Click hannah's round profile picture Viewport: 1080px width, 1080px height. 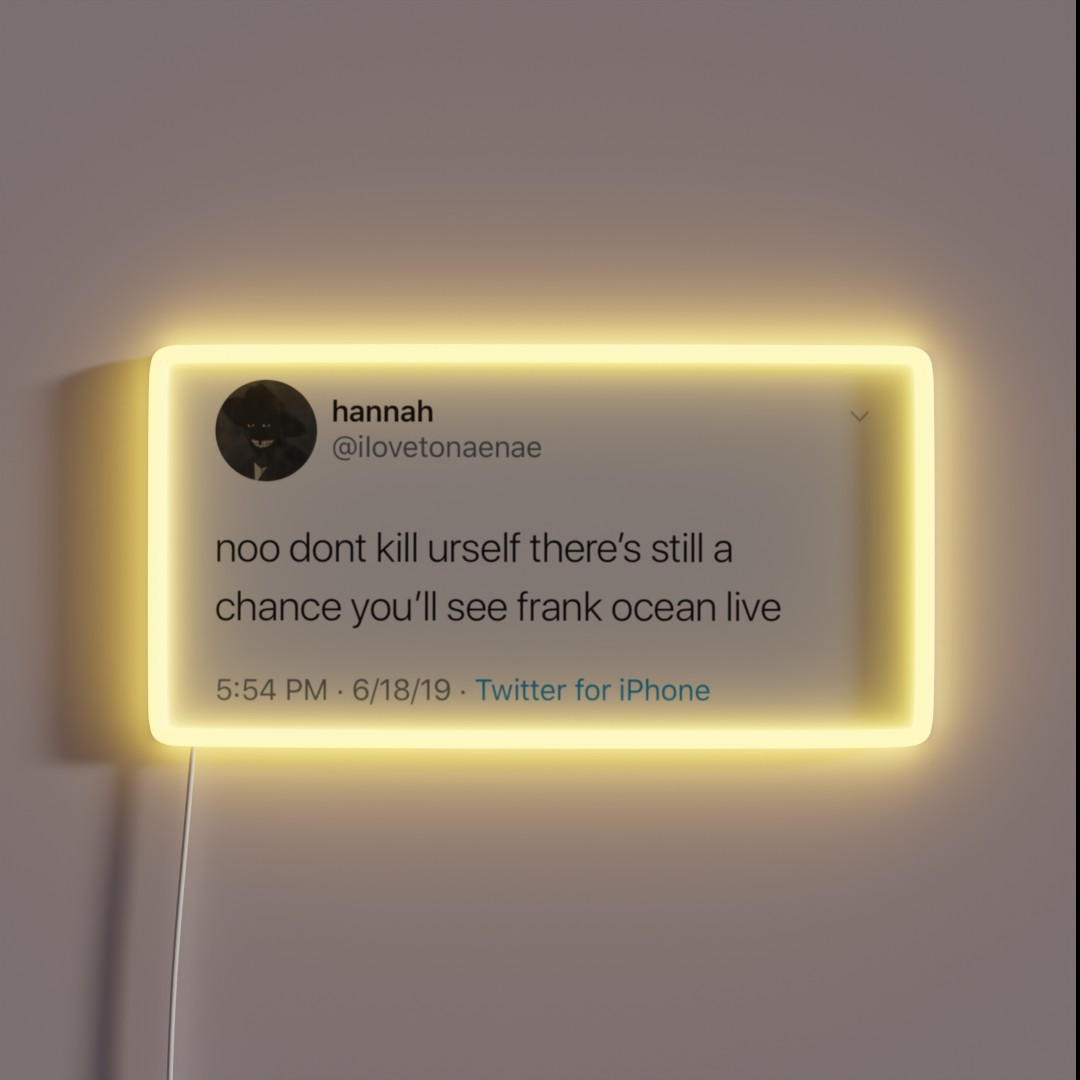coord(266,430)
